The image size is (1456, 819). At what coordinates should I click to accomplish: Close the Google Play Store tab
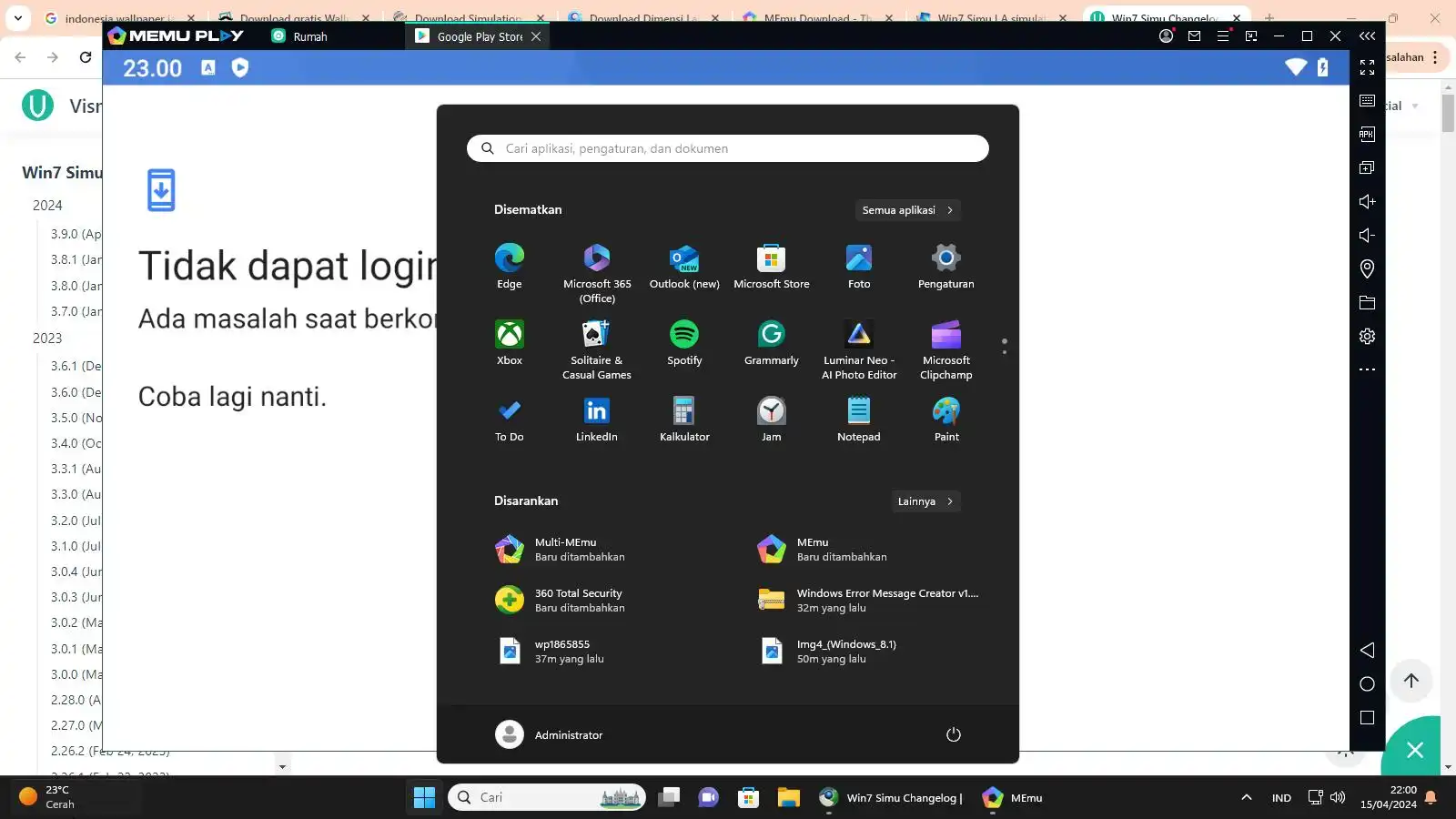click(536, 36)
